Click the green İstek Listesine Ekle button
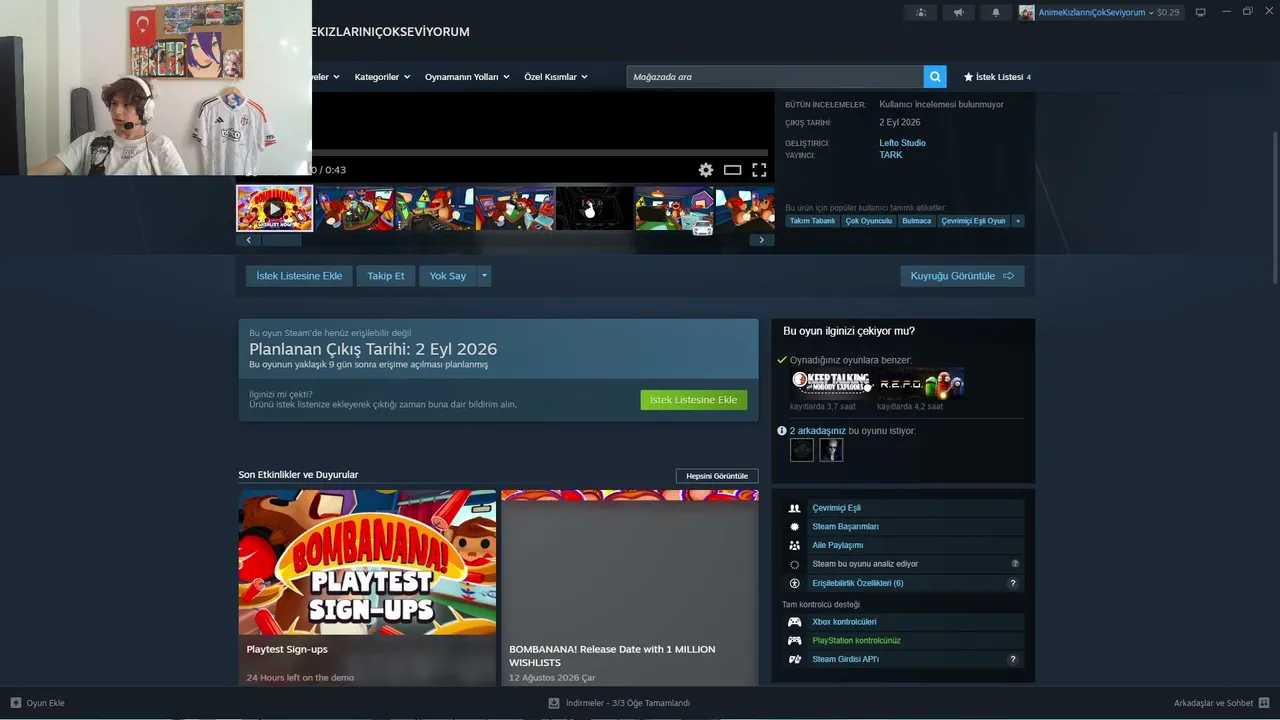1280x720 pixels. (x=694, y=400)
